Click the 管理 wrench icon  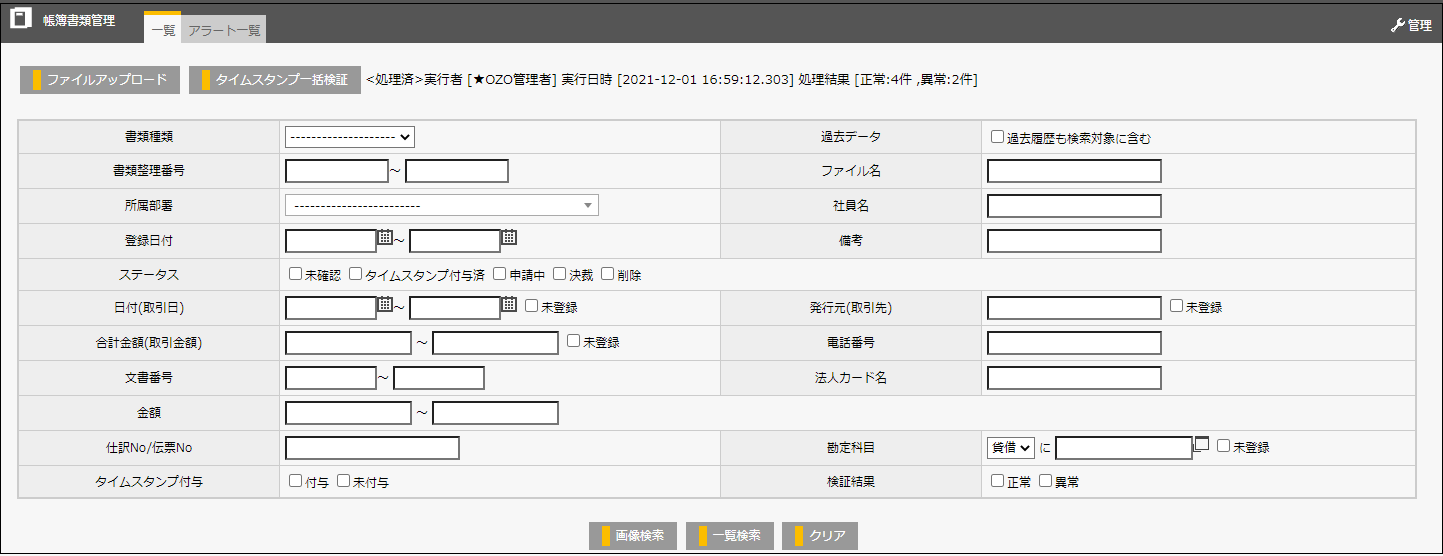1398,26
